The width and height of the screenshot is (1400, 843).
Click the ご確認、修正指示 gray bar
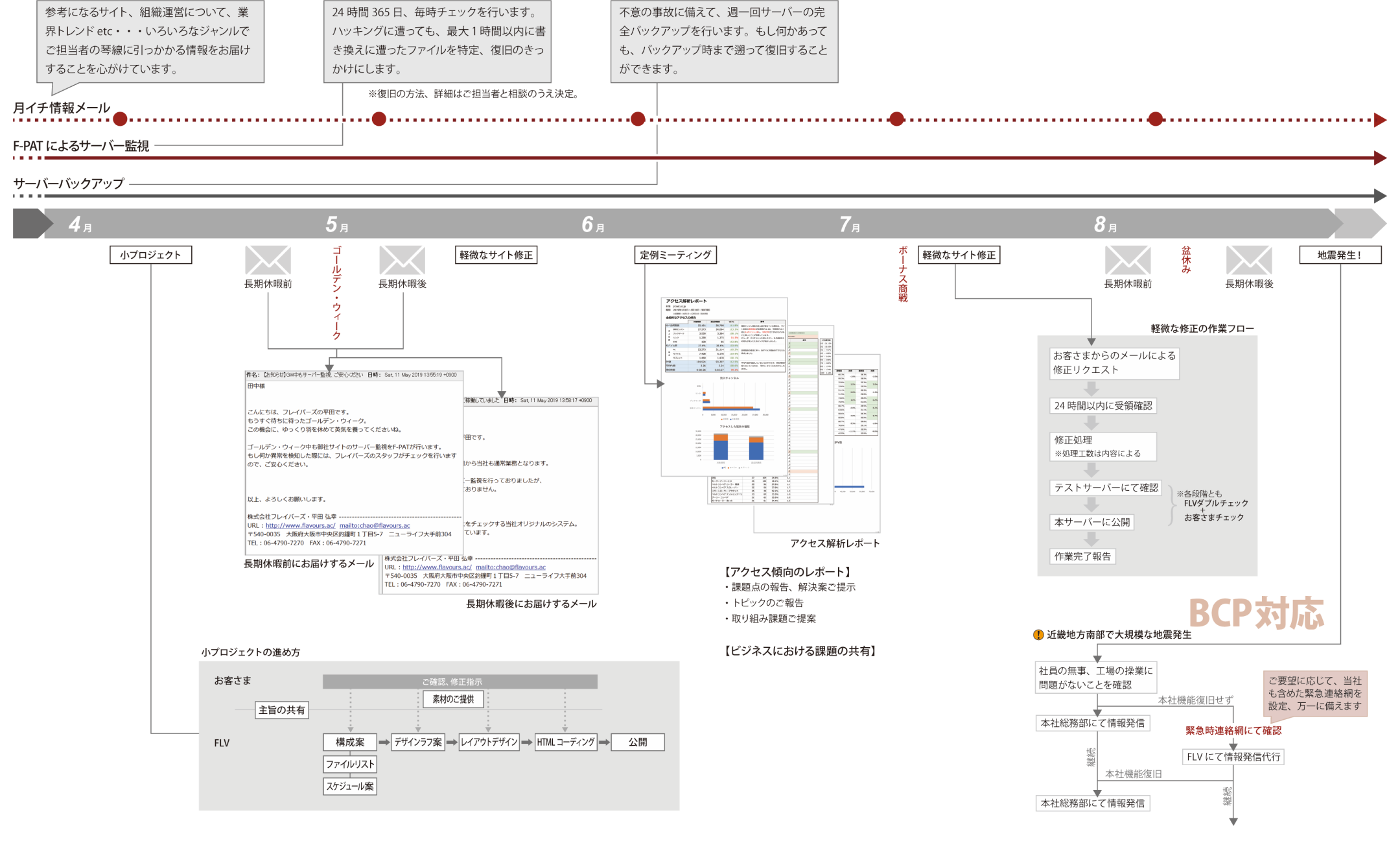(x=460, y=682)
